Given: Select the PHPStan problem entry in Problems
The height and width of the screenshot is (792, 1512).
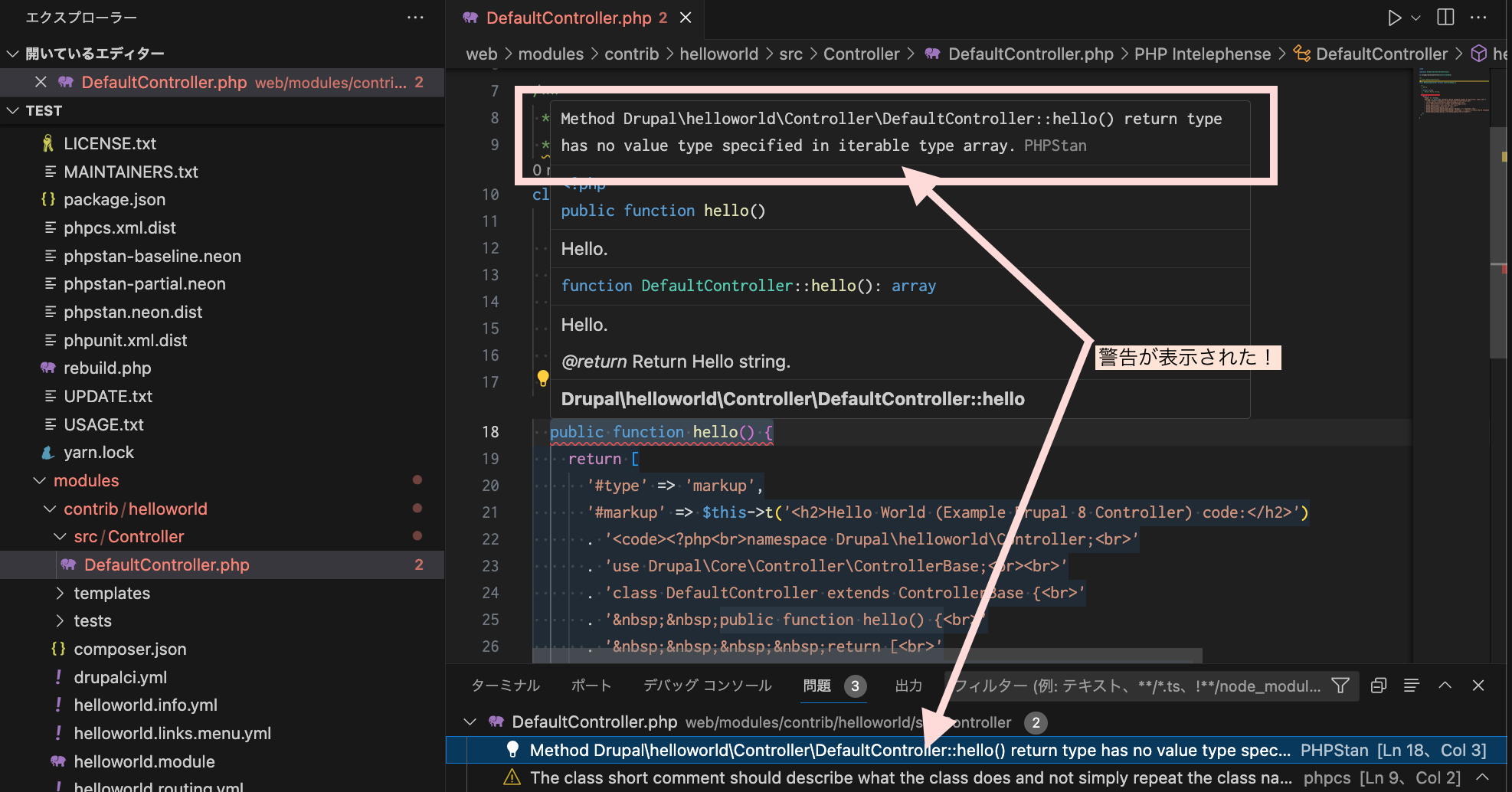Looking at the screenshot, I should click(843, 750).
